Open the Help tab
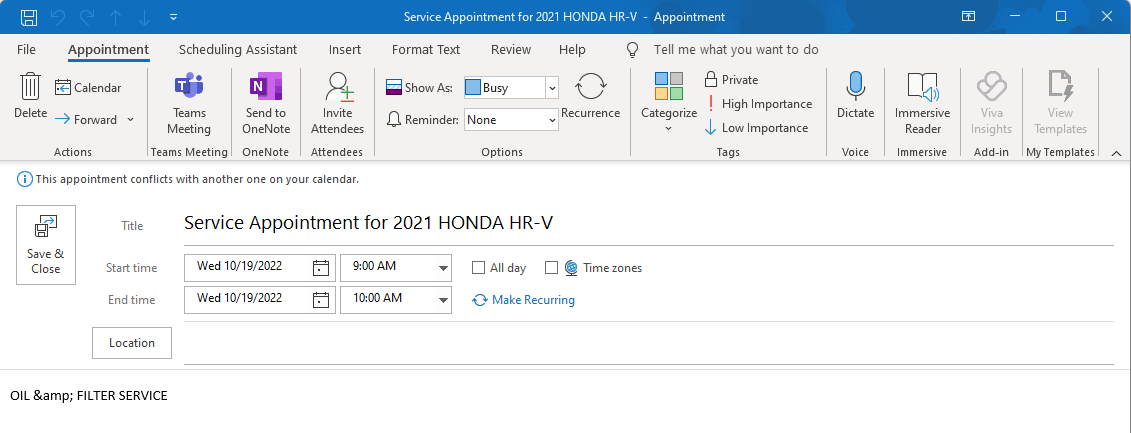This screenshot has height=433, width=1131. [x=572, y=50]
